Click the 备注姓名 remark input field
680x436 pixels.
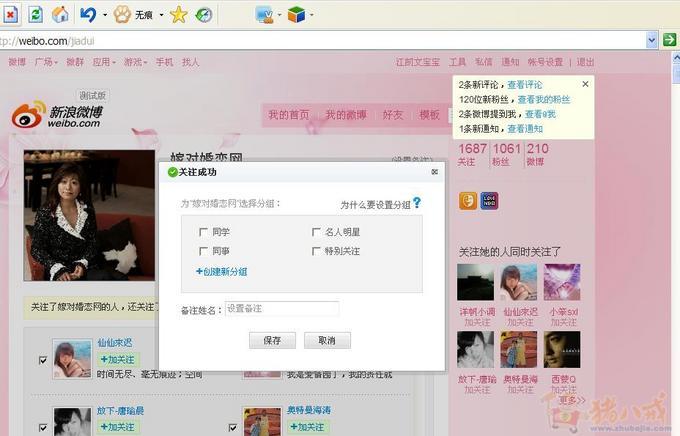[x=282, y=309]
